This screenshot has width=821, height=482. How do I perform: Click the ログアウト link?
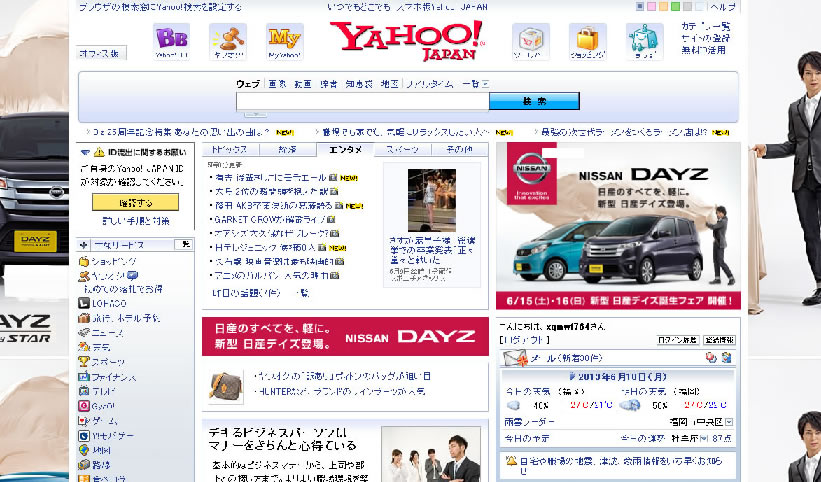point(524,340)
